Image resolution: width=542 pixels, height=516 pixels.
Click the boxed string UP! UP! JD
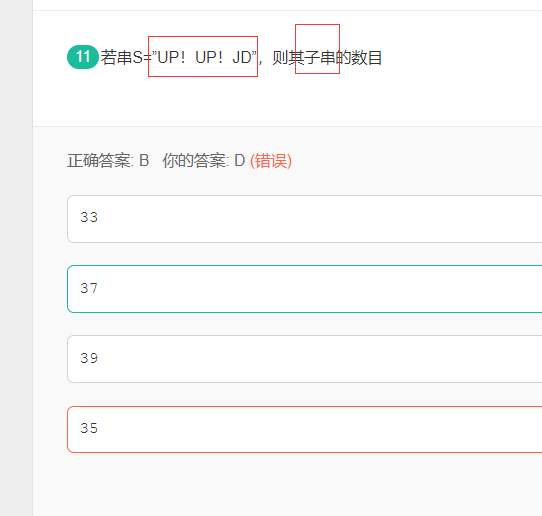pyautogui.click(x=203, y=56)
